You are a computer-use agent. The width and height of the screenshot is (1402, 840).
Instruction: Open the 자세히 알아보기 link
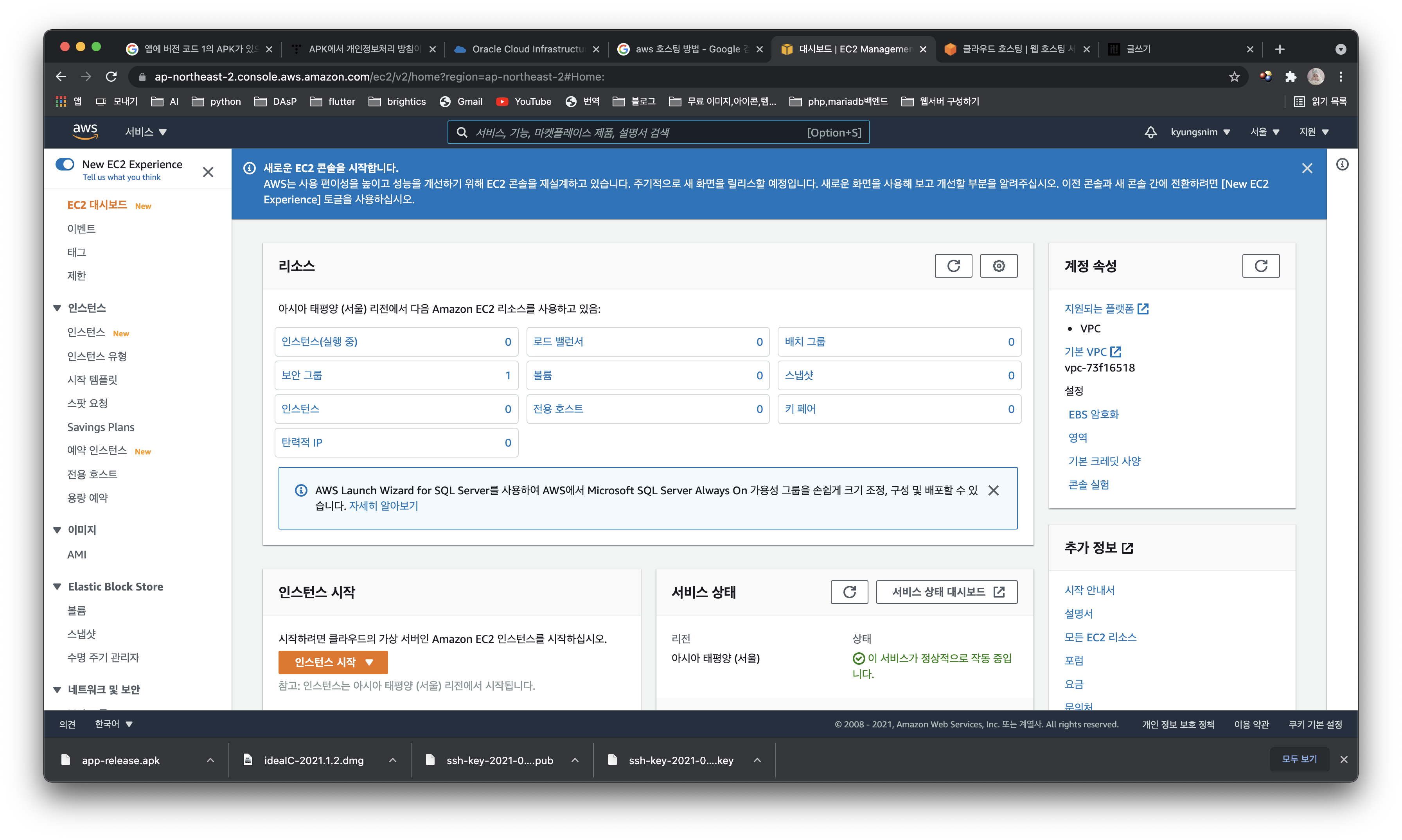point(383,506)
